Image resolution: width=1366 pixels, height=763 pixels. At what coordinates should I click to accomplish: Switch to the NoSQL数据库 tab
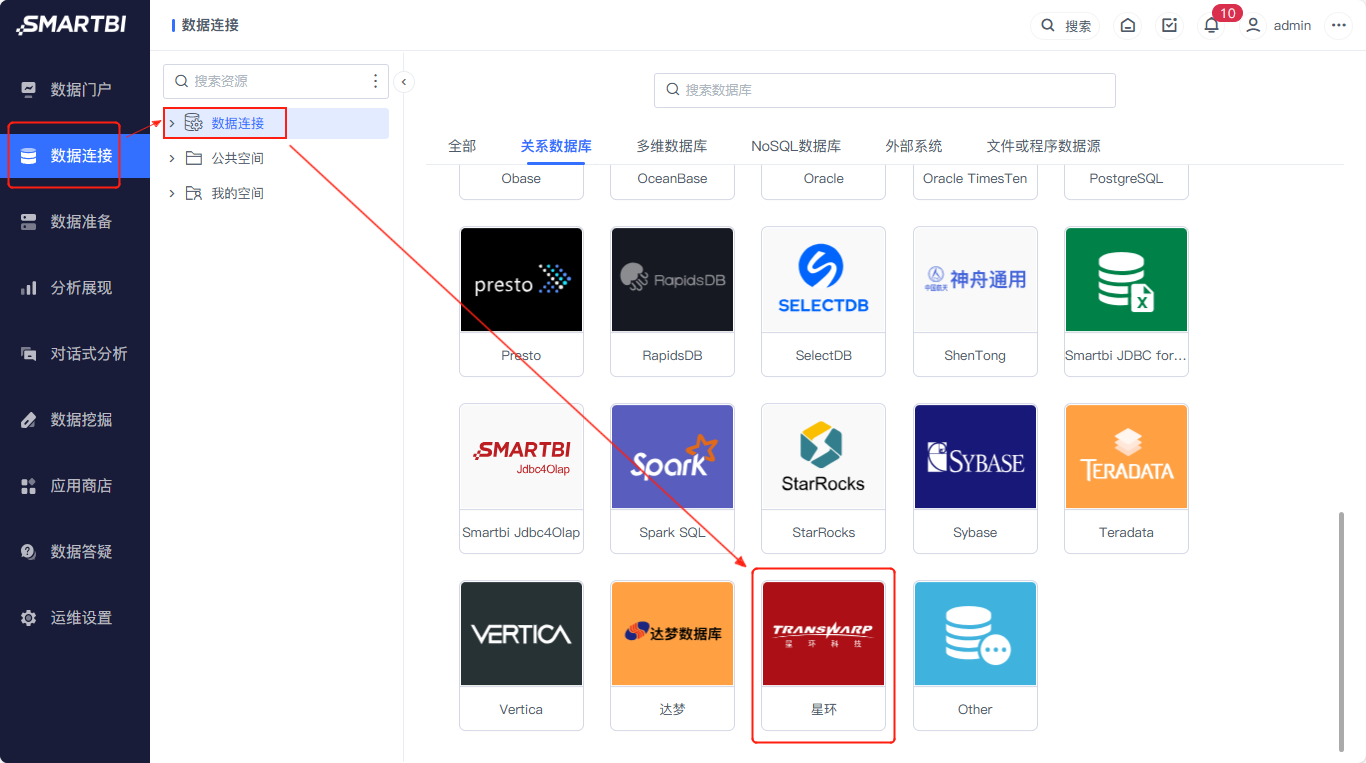click(796, 146)
